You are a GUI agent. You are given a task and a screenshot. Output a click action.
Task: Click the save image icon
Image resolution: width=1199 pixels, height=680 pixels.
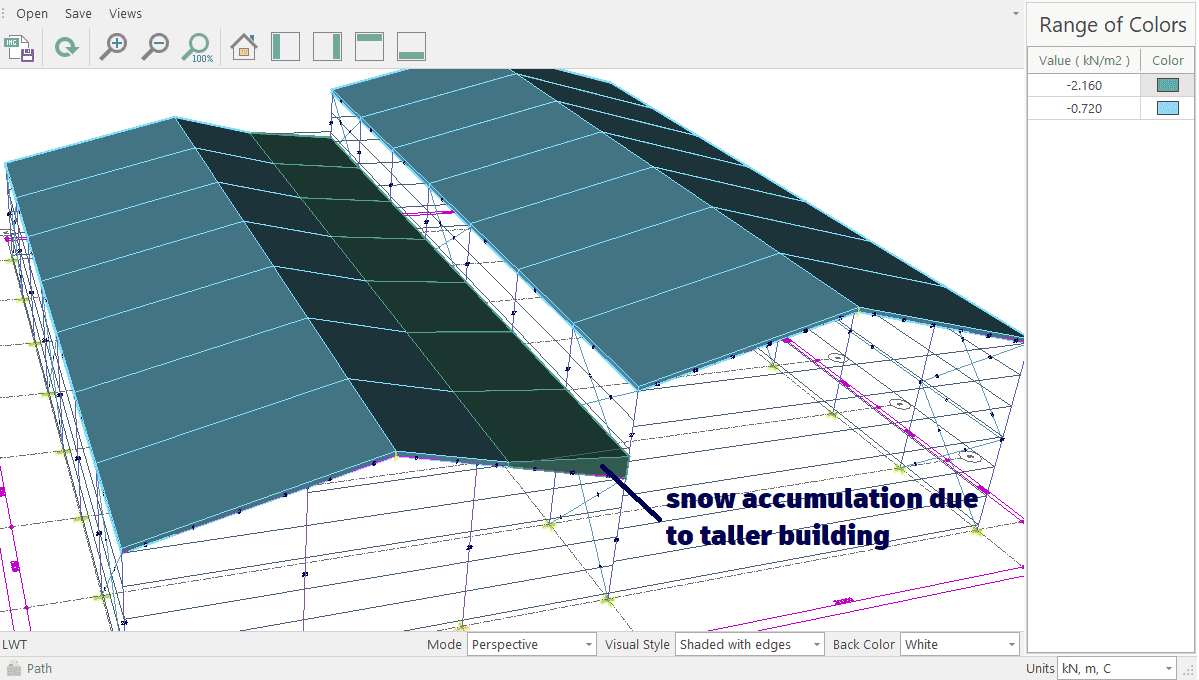[20, 47]
